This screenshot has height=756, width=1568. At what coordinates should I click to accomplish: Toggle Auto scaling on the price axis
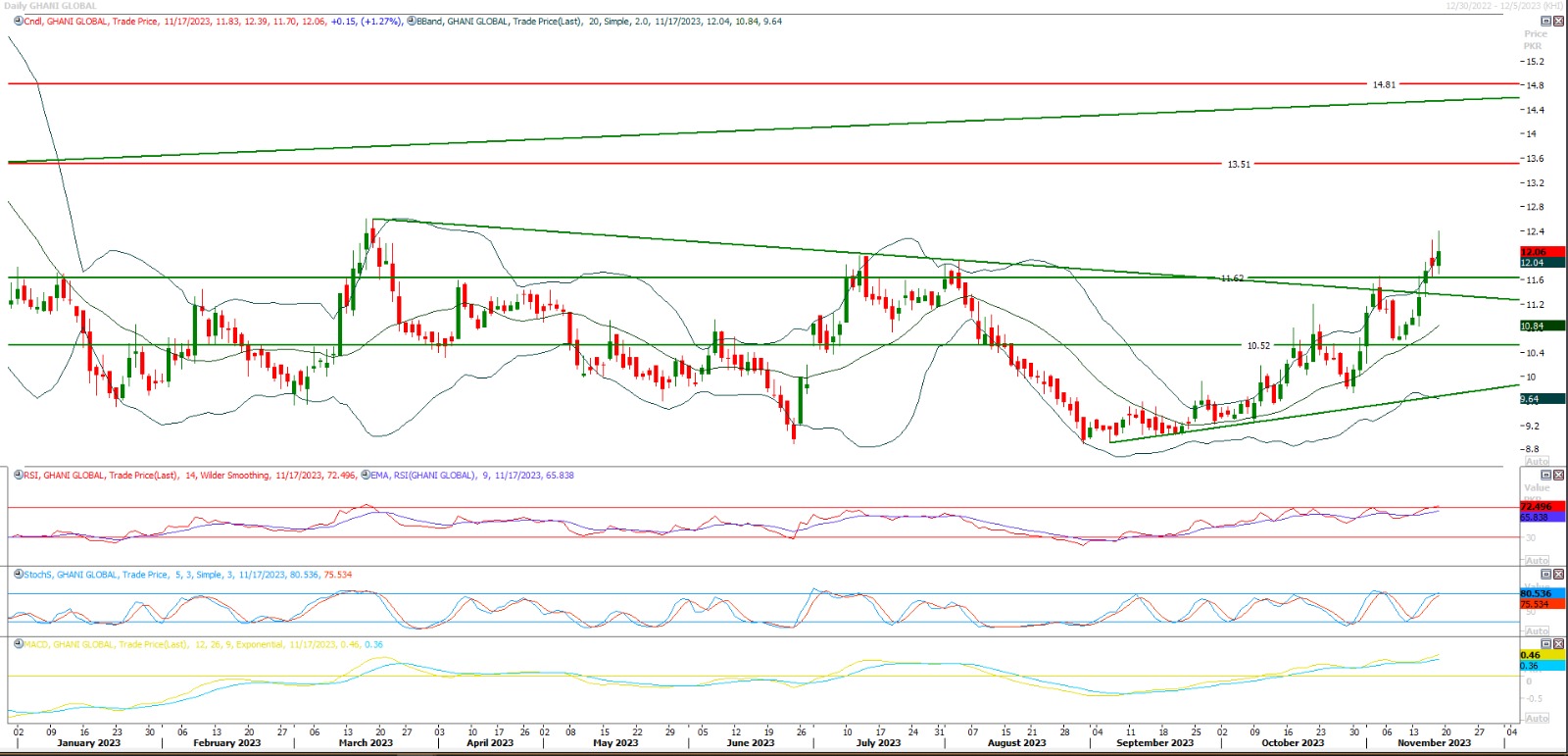(x=1537, y=461)
